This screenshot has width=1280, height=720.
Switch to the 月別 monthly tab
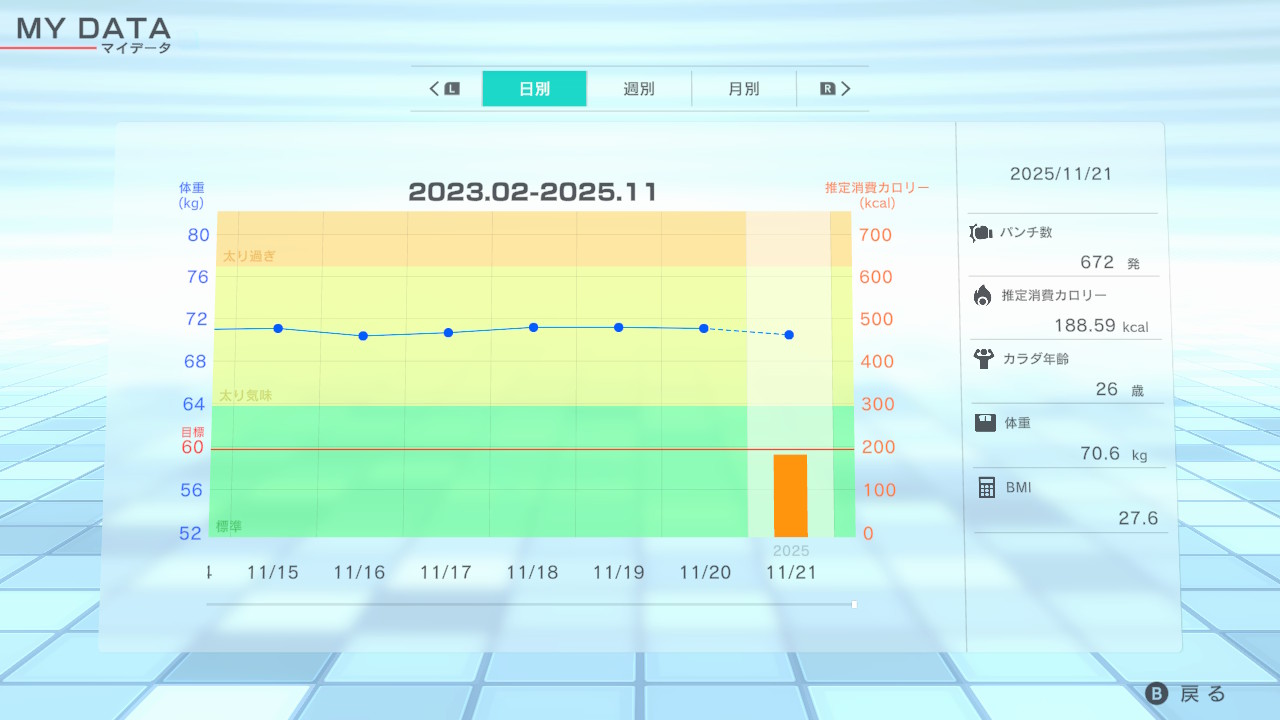click(x=743, y=89)
